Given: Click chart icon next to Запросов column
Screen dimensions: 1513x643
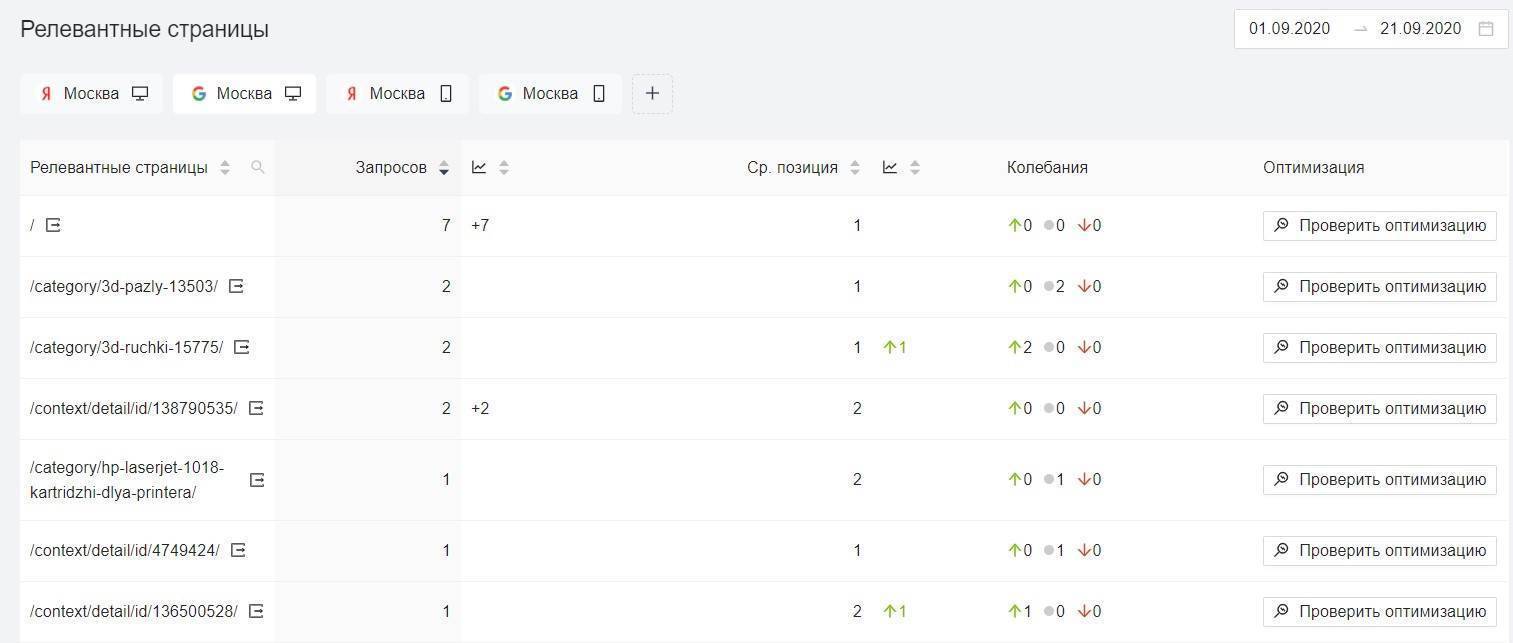Looking at the screenshot, I should 479,167.
